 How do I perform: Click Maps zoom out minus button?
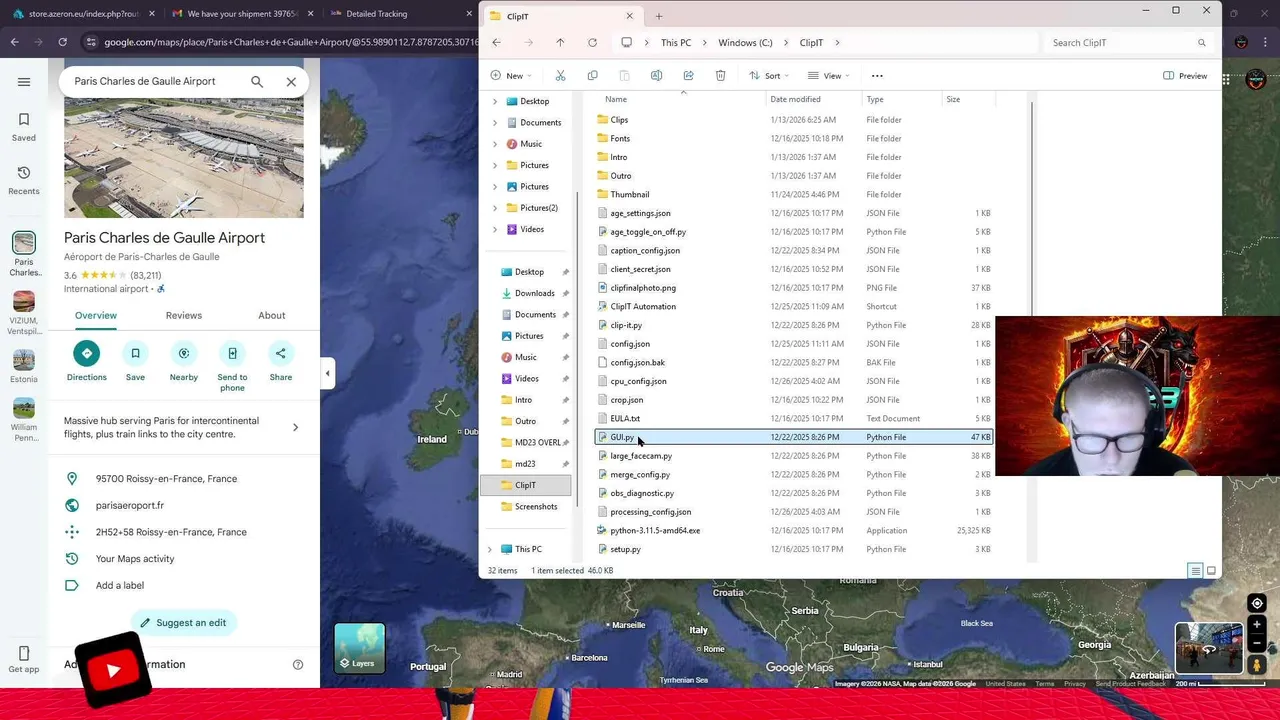click(1257, 643)
